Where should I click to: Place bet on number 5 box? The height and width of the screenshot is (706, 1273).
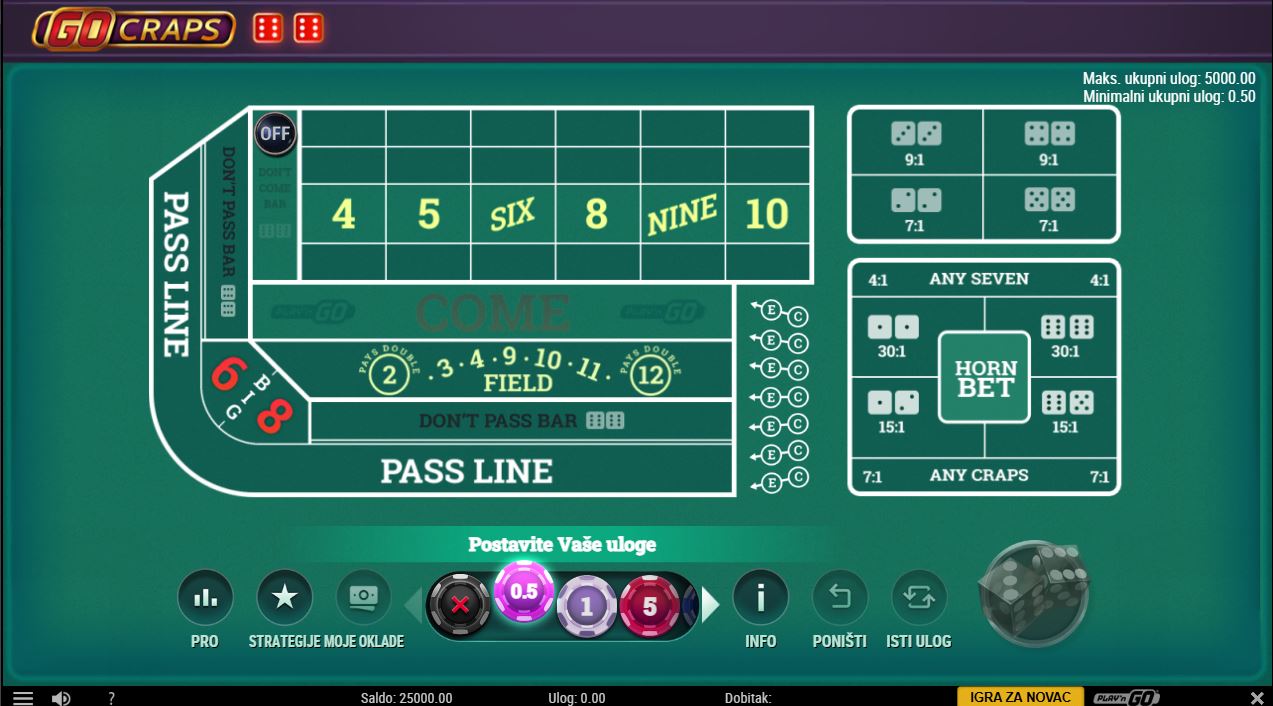(428, 213)
